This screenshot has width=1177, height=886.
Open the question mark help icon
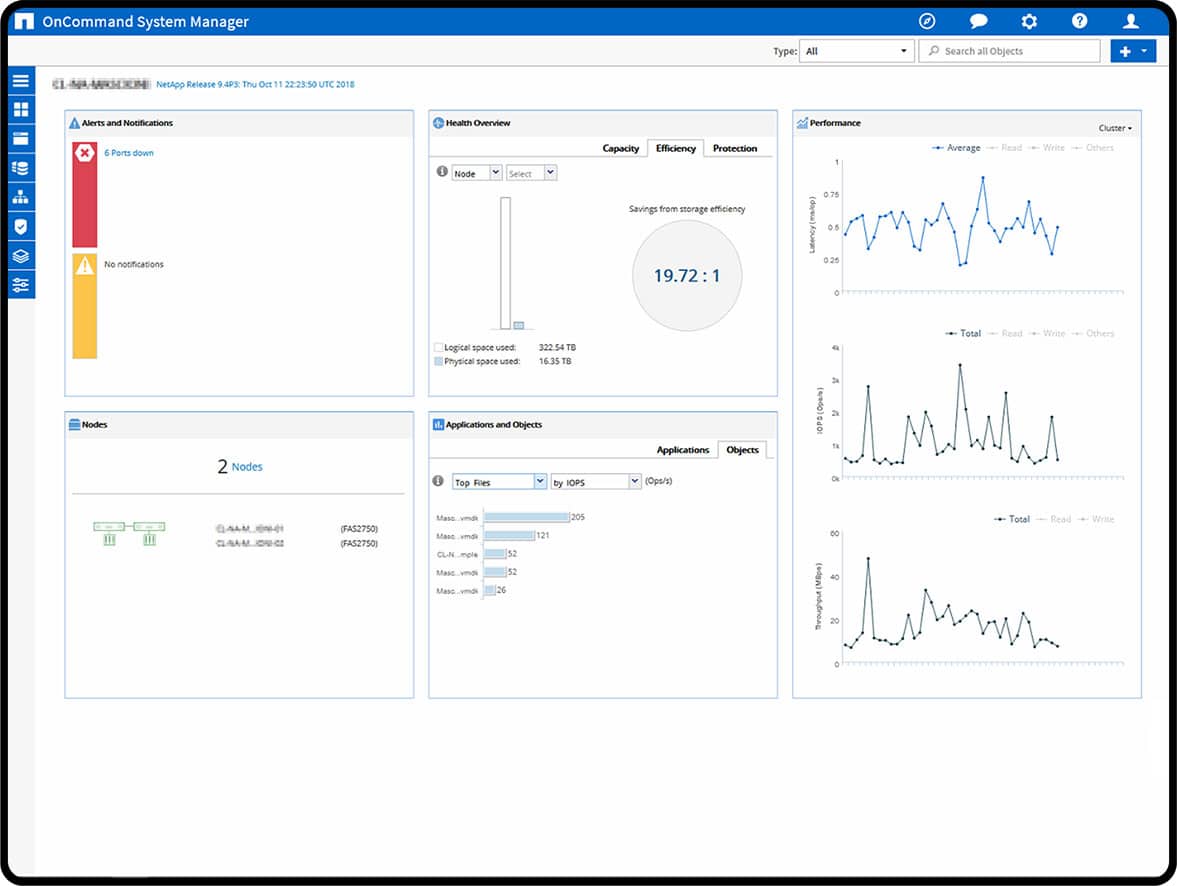(1079, 21)
